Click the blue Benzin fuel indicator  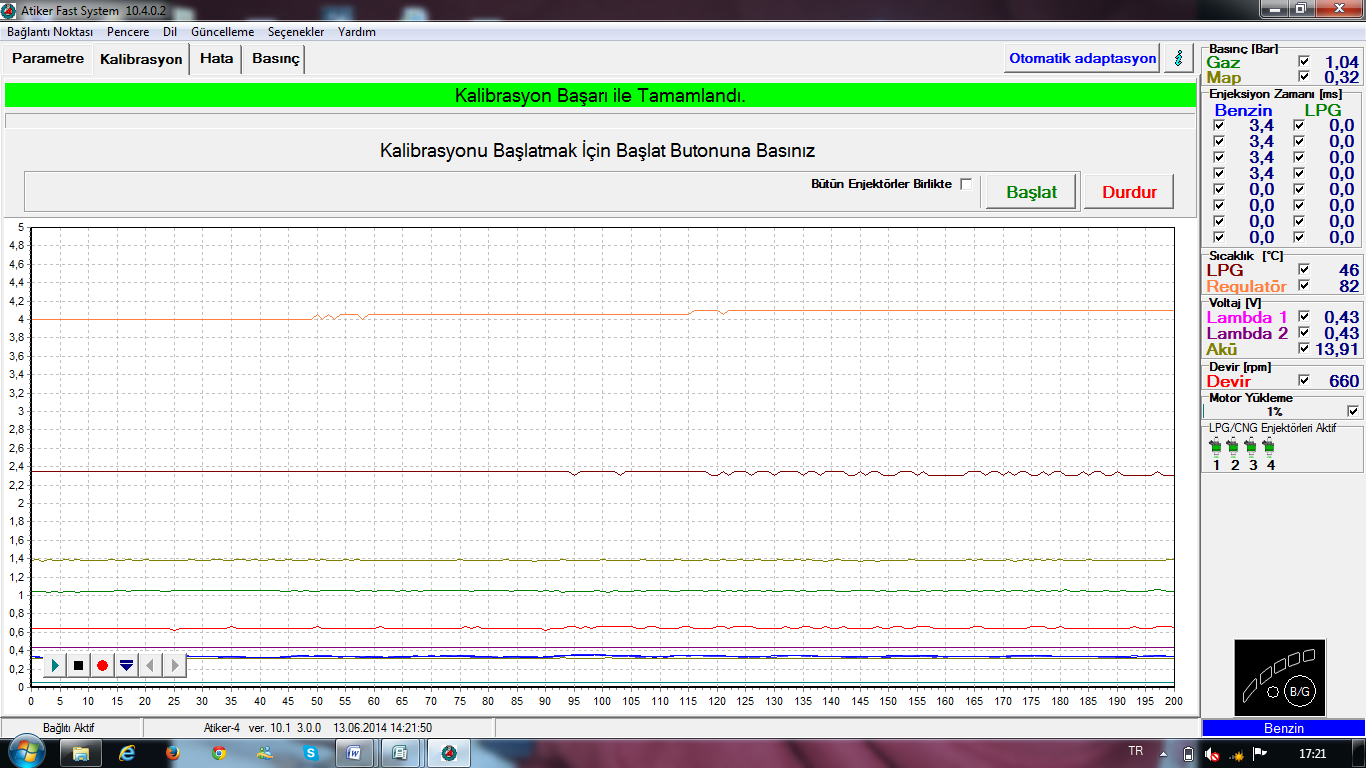point(1284,728)
